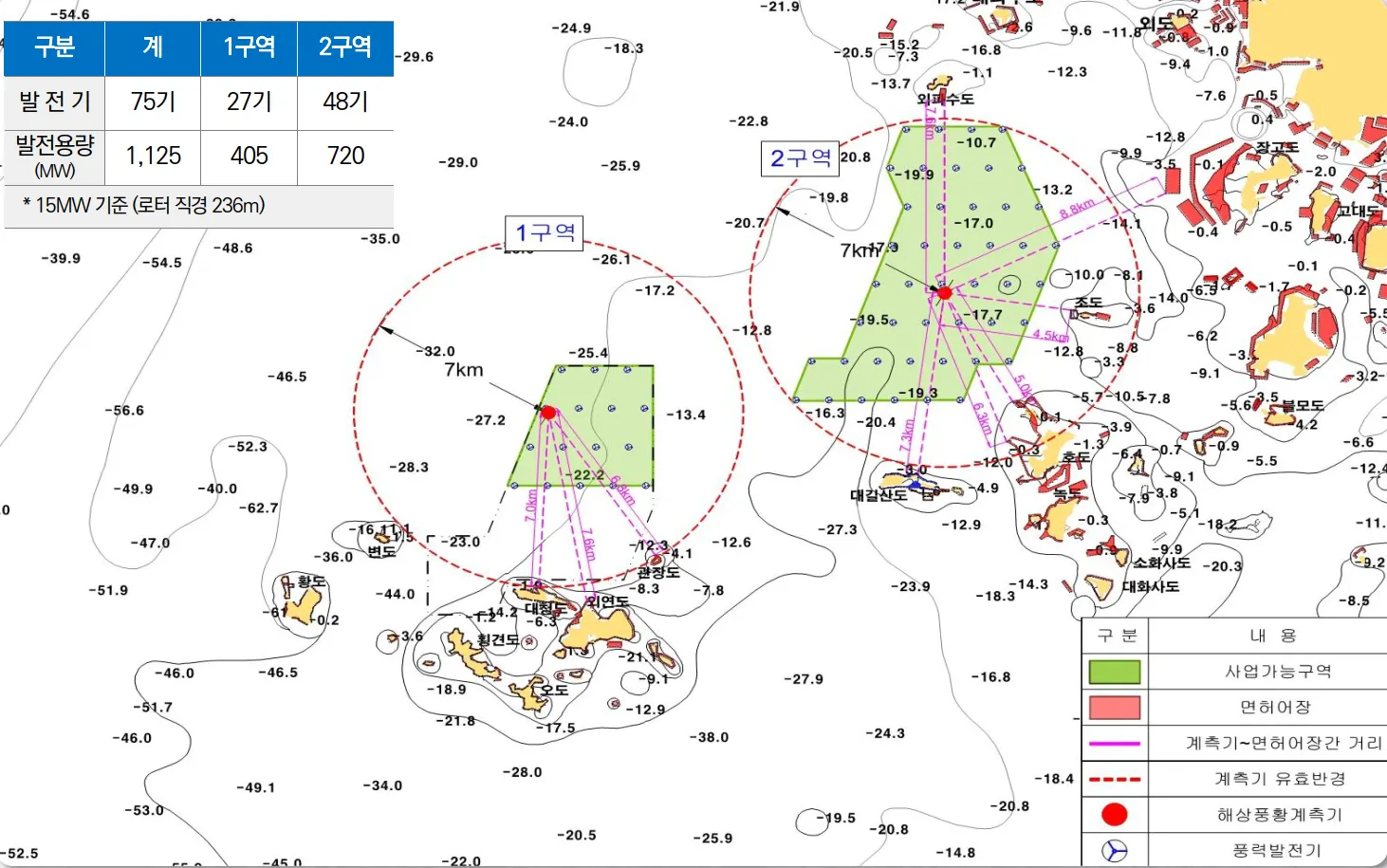Click the 75기 total cell
The height and width of the screenshot is (868, 1387).
coord(153,102)
